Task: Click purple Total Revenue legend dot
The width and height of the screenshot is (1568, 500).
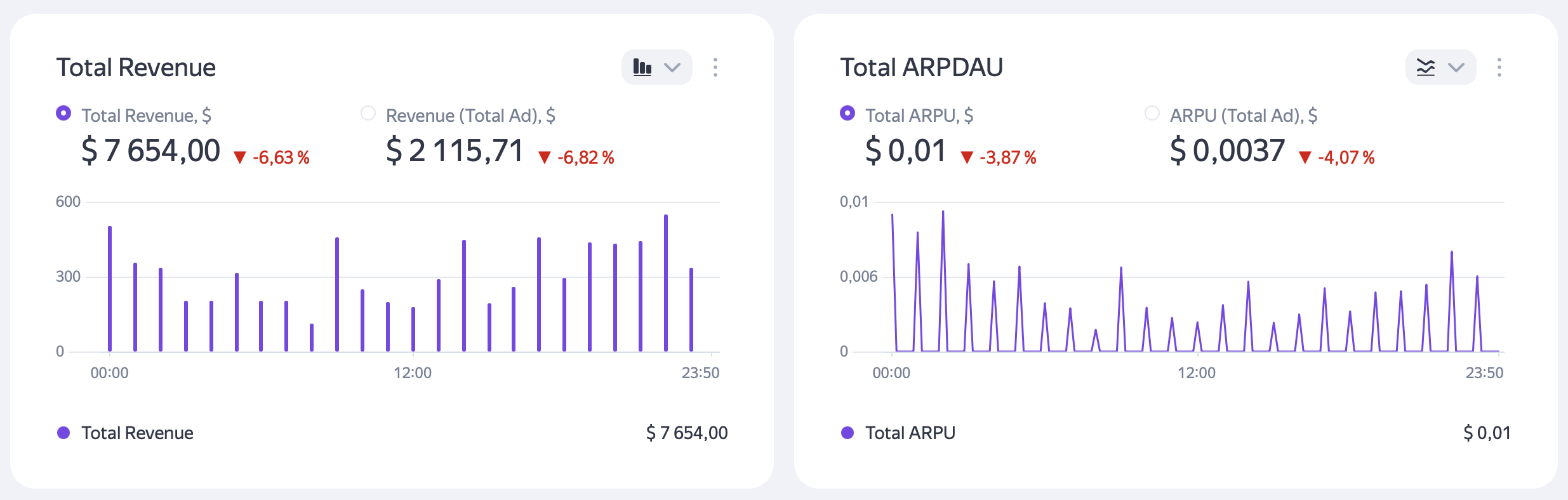Action: coord(63,433)
